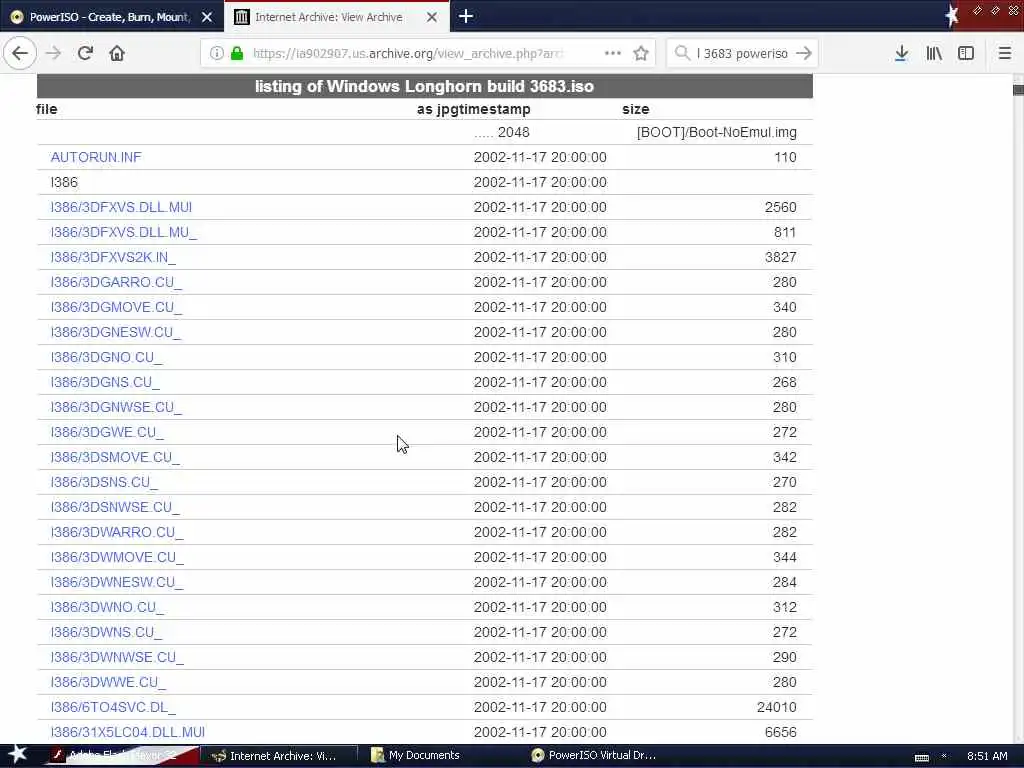This screenshot has height=768, width=1024.
Task: Reload the page with refresh icon
Action: pos(85,53)
